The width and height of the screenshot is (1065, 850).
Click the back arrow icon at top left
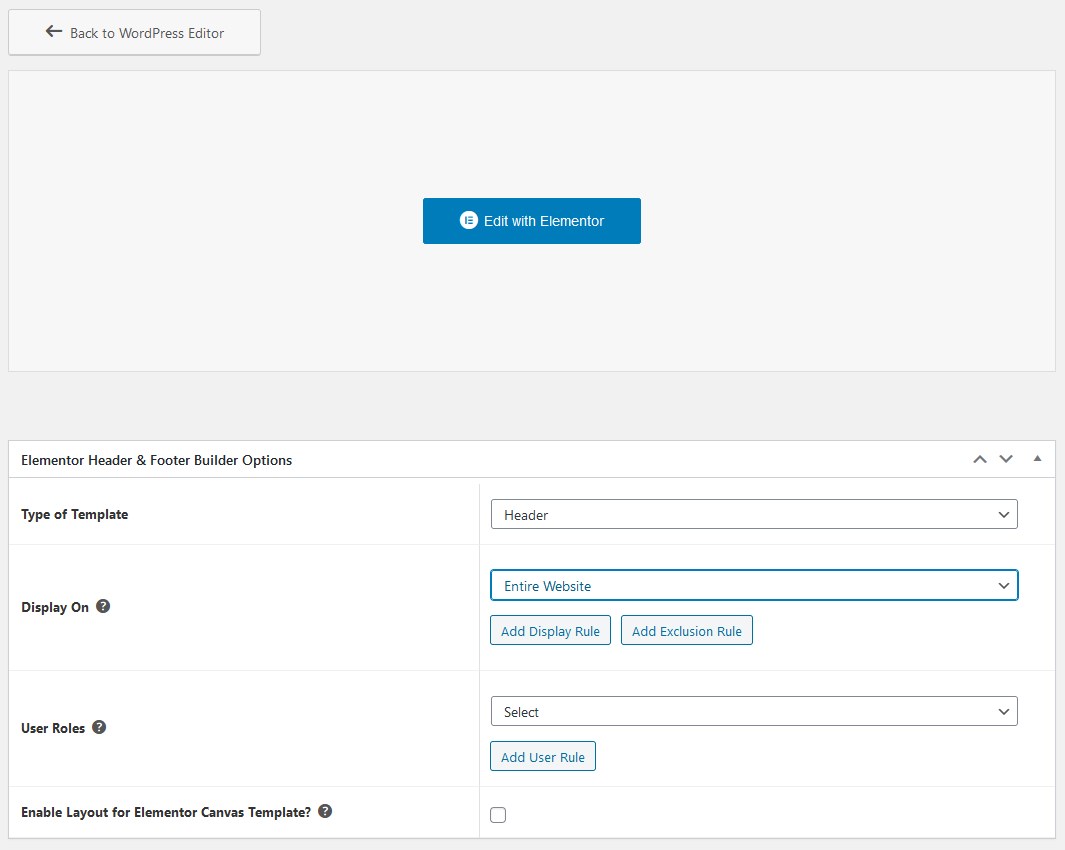(54, 32)
